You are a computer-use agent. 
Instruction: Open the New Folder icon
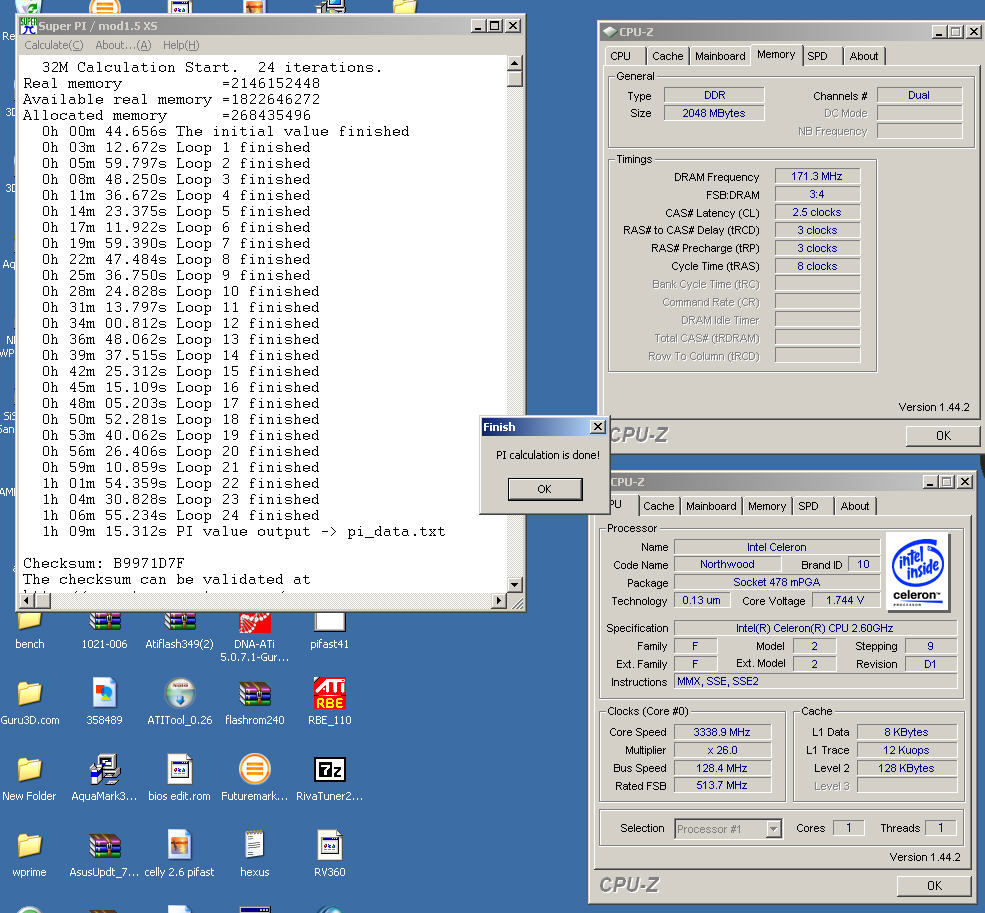click(29, 769)
